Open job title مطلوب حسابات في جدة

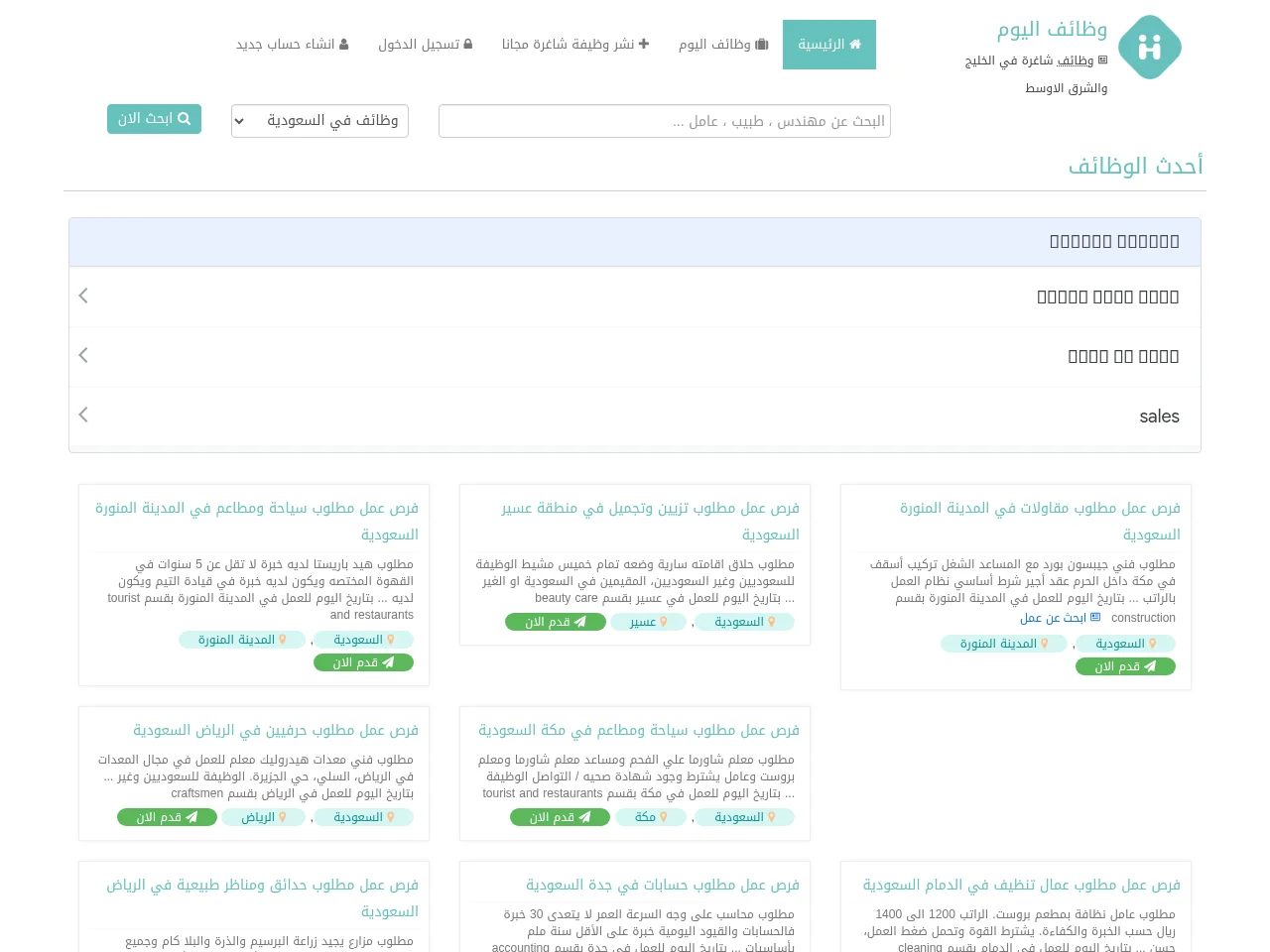[663, 885]
